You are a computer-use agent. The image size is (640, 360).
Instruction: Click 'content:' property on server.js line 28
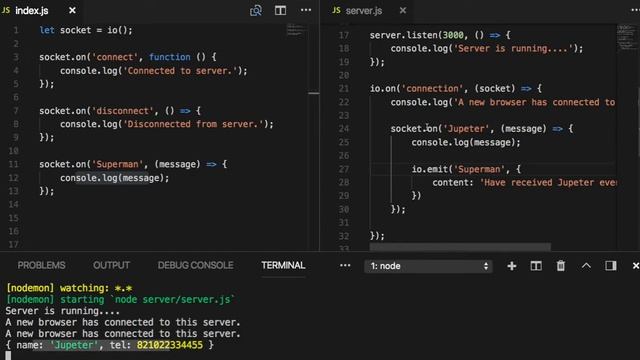[x=453, y=182]
